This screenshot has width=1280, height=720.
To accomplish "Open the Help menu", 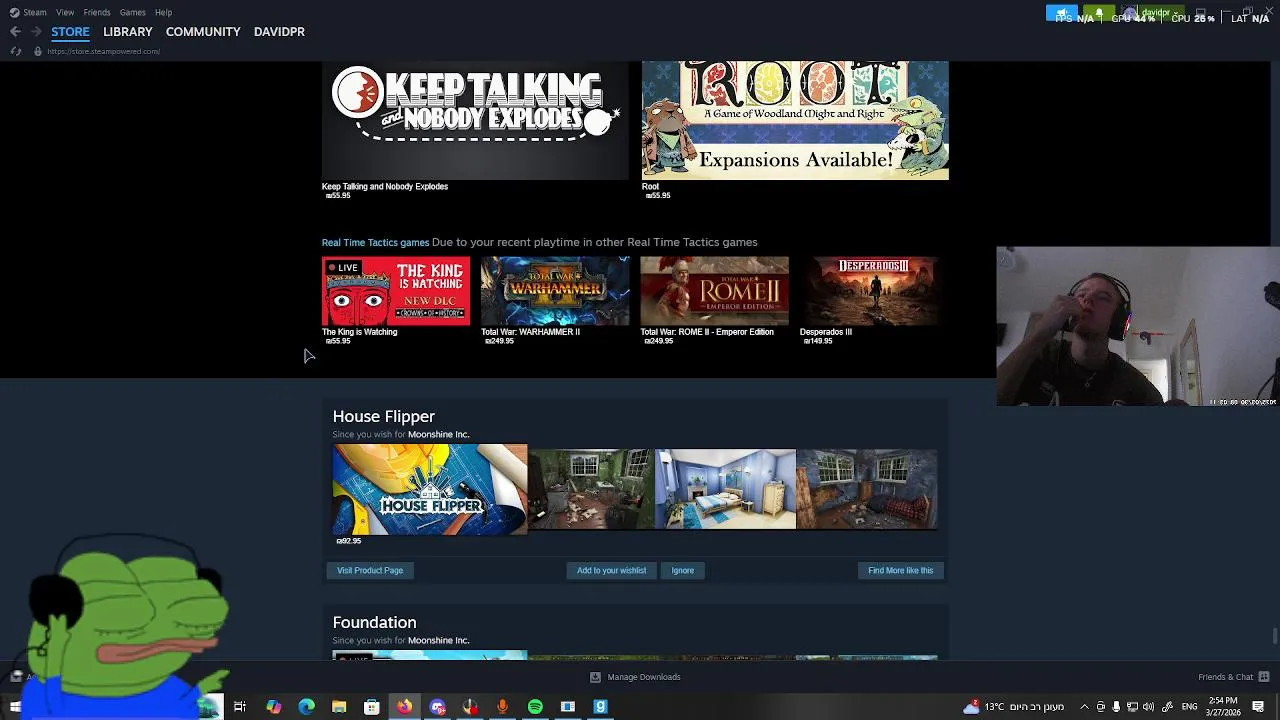I will pyautogui.click(x=163, y=12).
